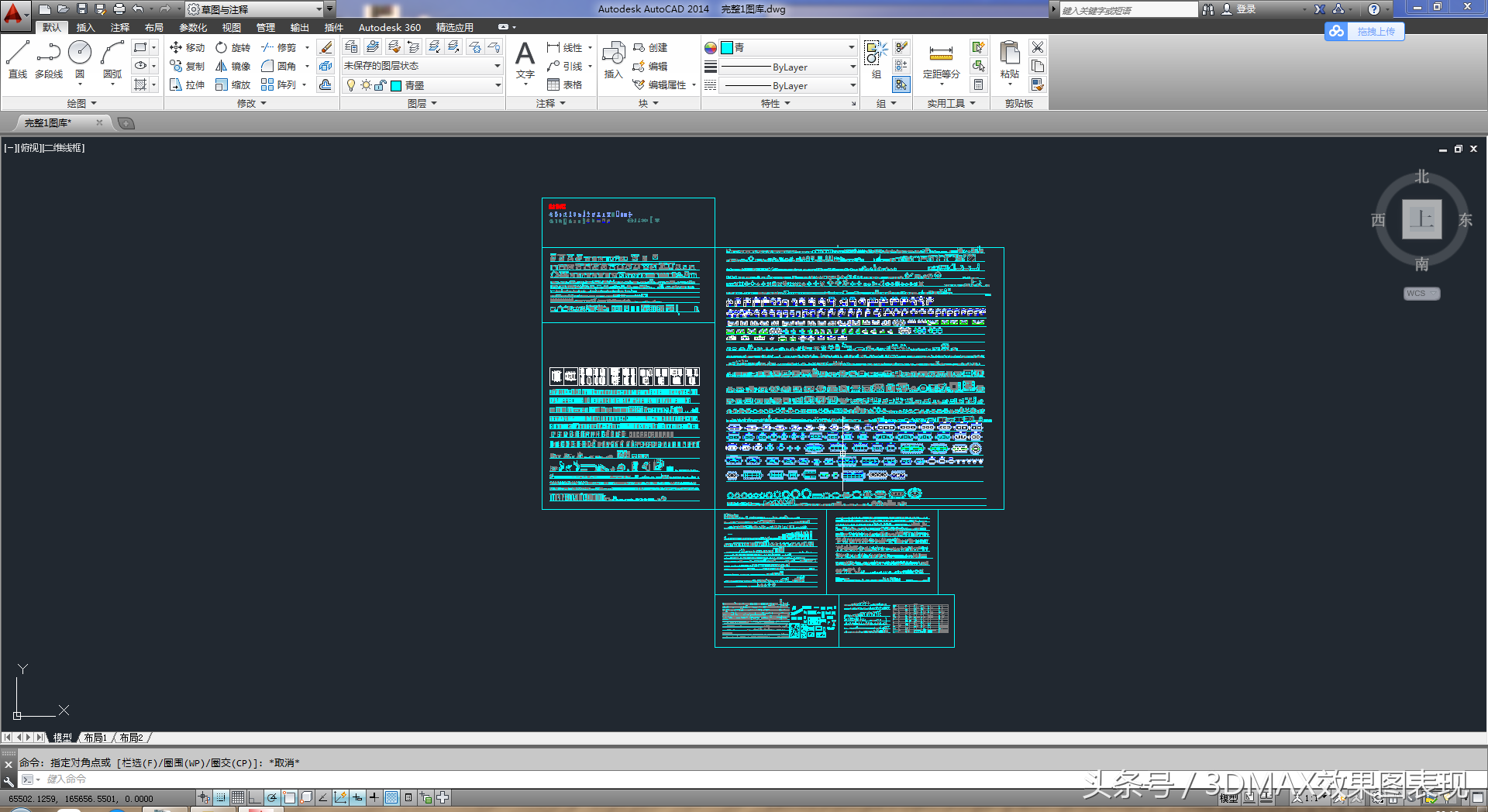Toggle Grid display in the status bar
1488x812 pixels.
(238, 797)
